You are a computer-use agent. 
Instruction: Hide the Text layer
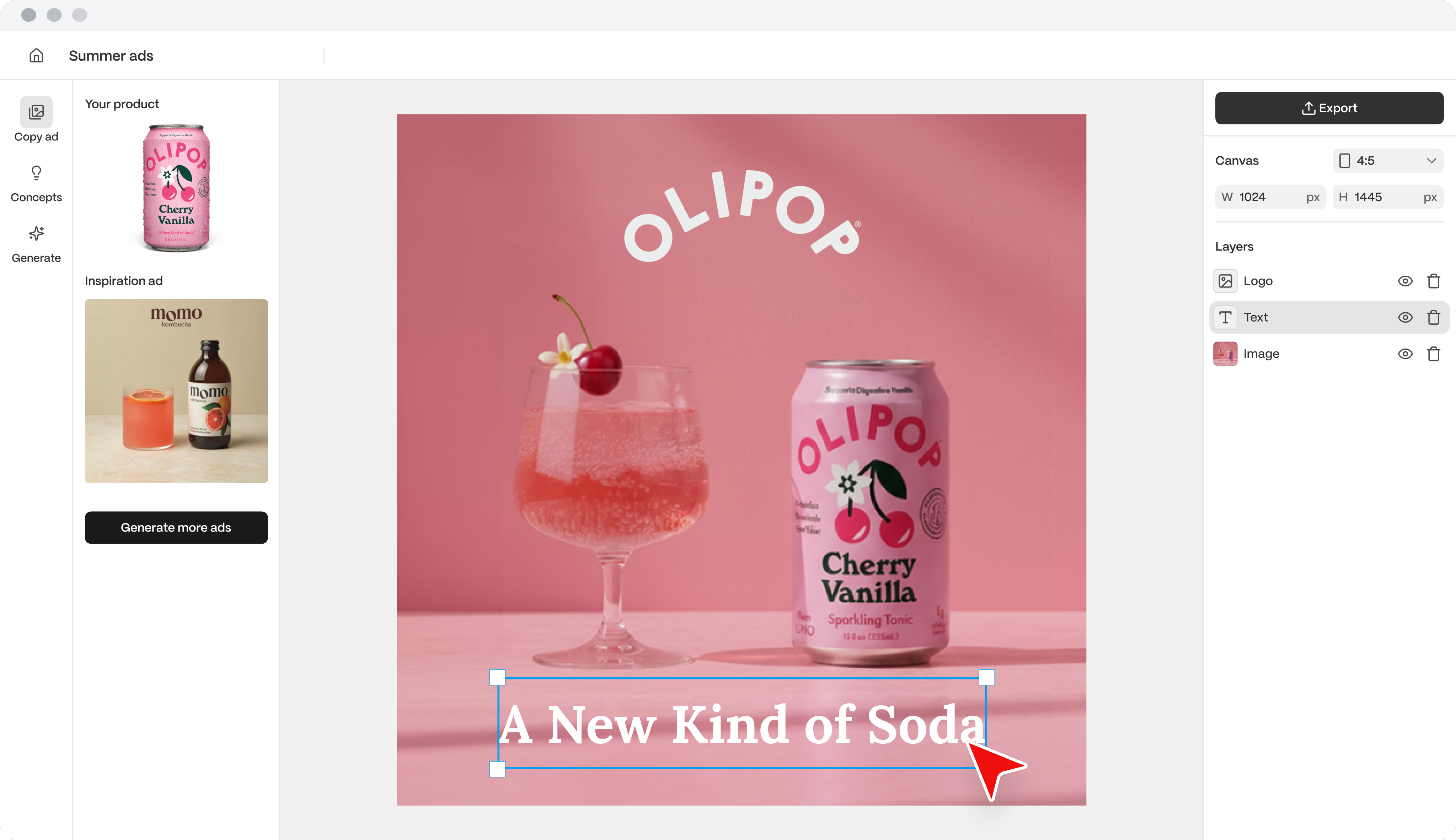tap(1405, 317)
